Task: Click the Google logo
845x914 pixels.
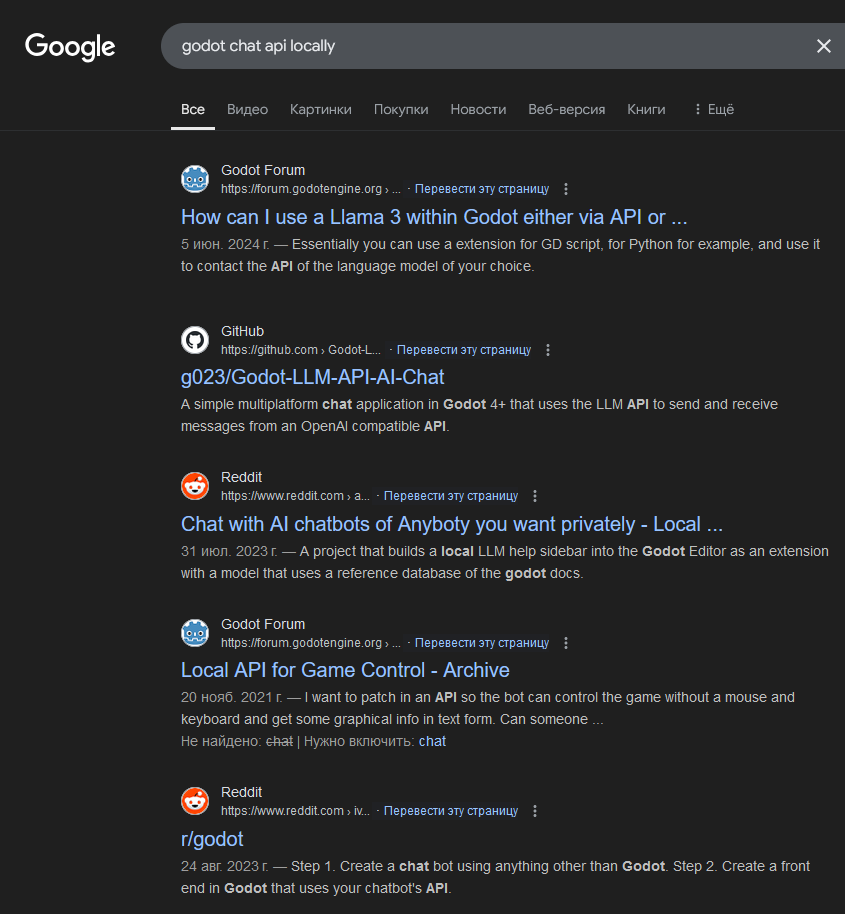Action: click(70, 47)
